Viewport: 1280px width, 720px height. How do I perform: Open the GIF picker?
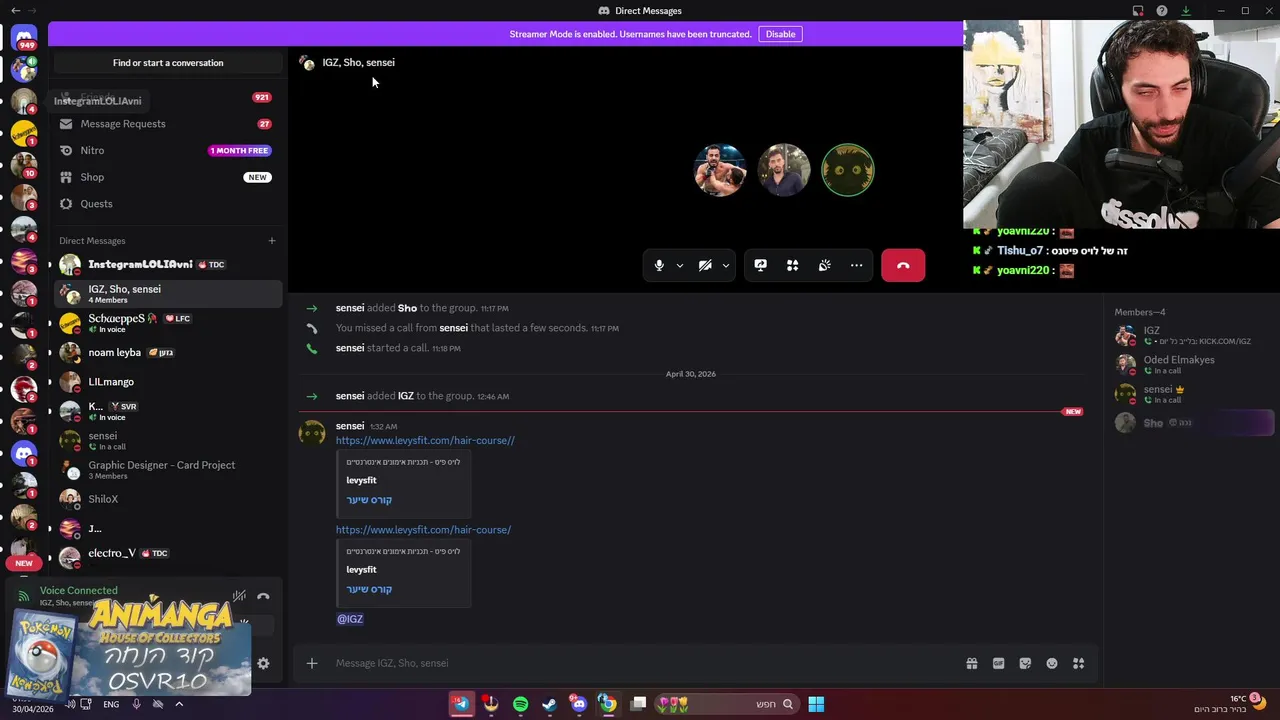click(x=998, y=663)
